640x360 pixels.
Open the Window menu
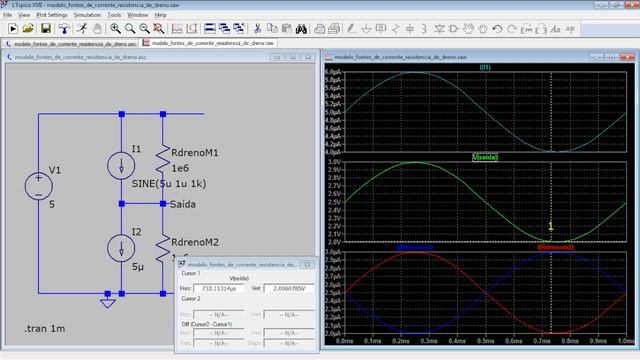138,15
